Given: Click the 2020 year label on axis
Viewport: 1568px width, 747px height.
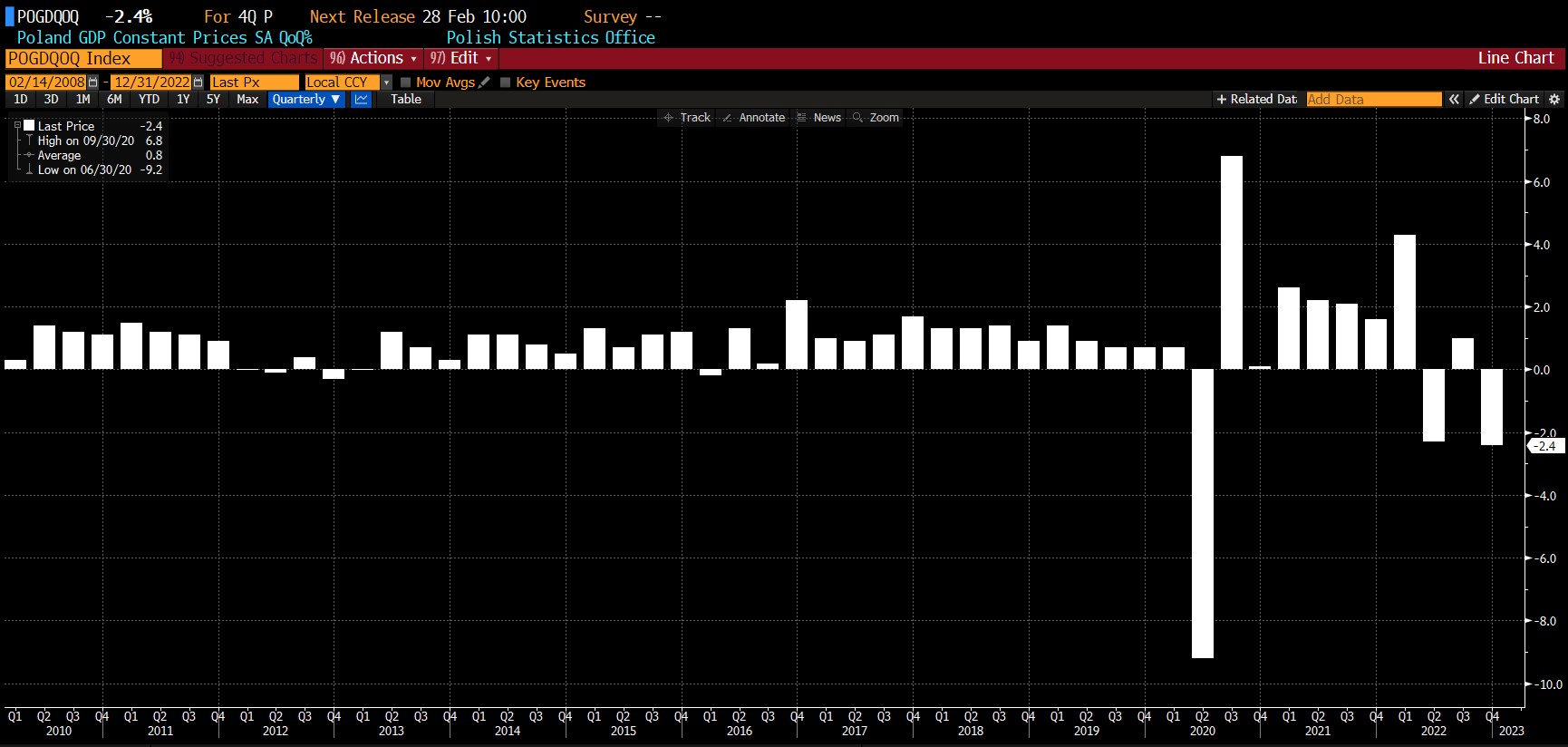Looking at the screenshot, I should click(x=1203, y=732).
